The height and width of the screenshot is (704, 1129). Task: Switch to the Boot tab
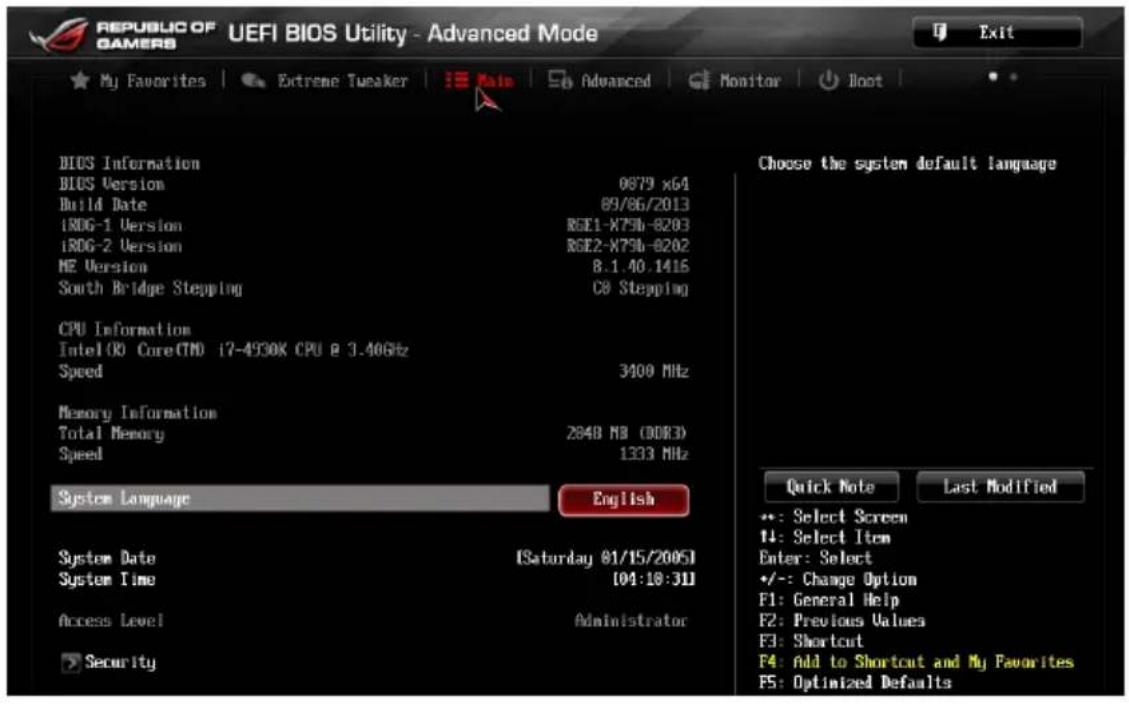click(x=851, y=81)
